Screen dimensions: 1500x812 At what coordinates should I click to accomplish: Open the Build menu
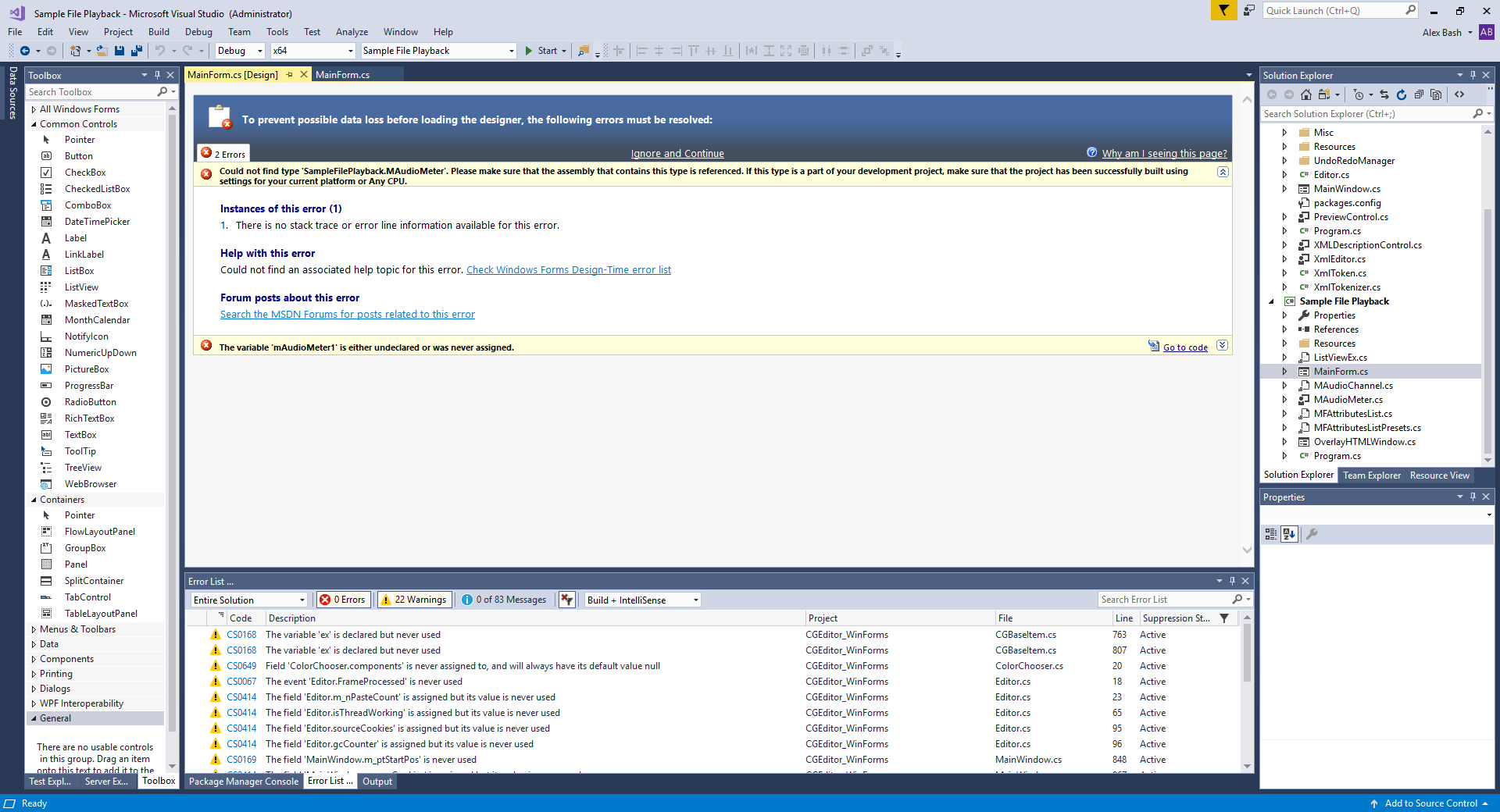(159, 32)
